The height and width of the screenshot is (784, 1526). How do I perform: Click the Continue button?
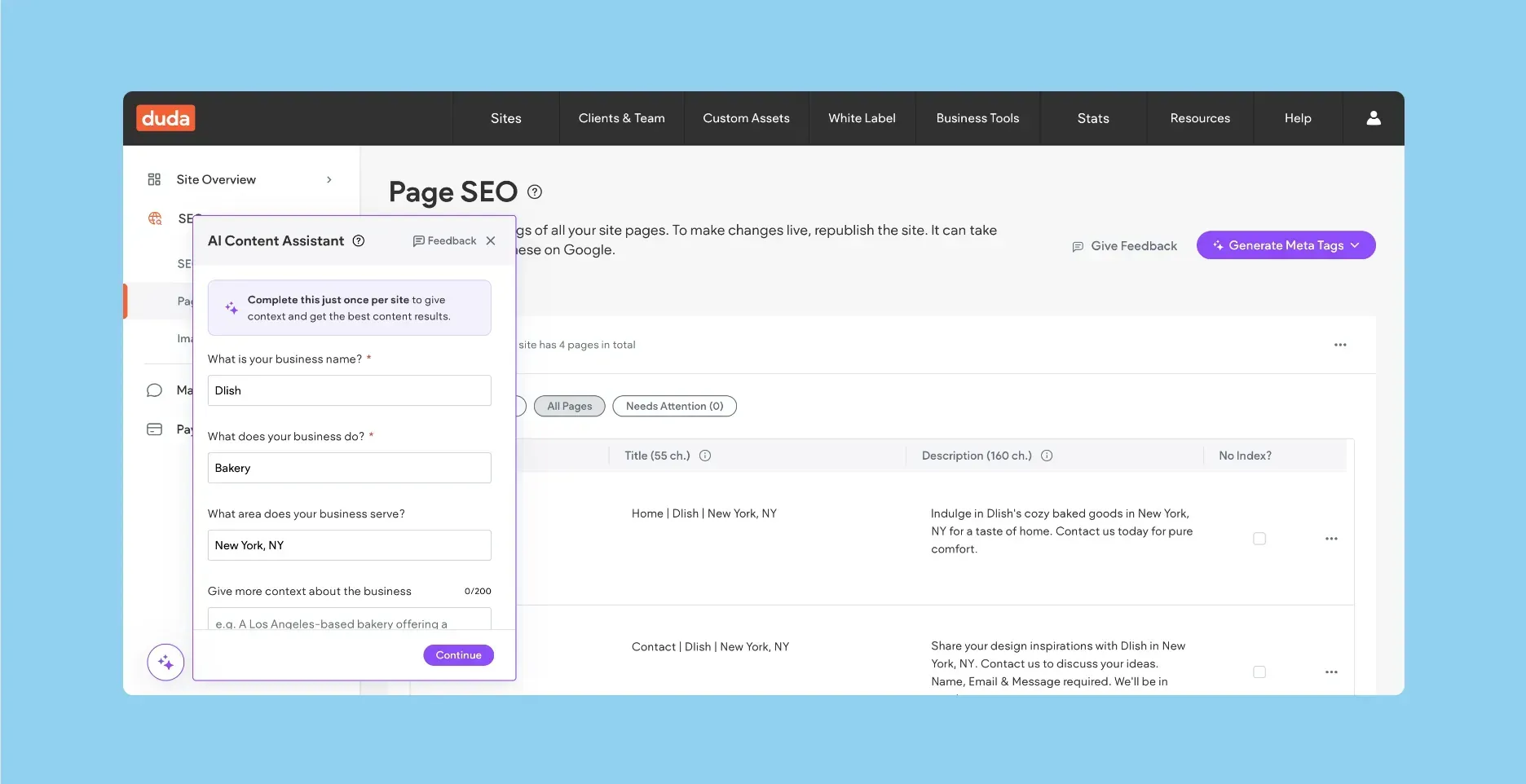pyautogui.click(x=459, y=655)
